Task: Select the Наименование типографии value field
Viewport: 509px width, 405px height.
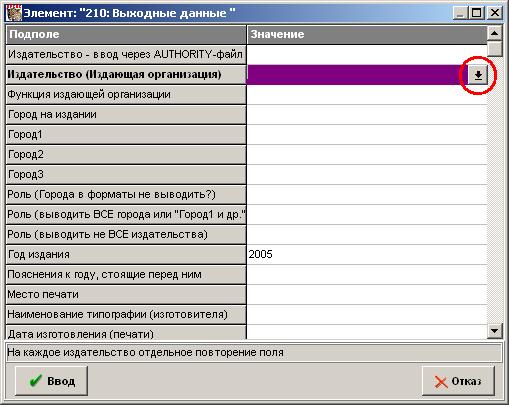Action: click(x=367, y=314)
